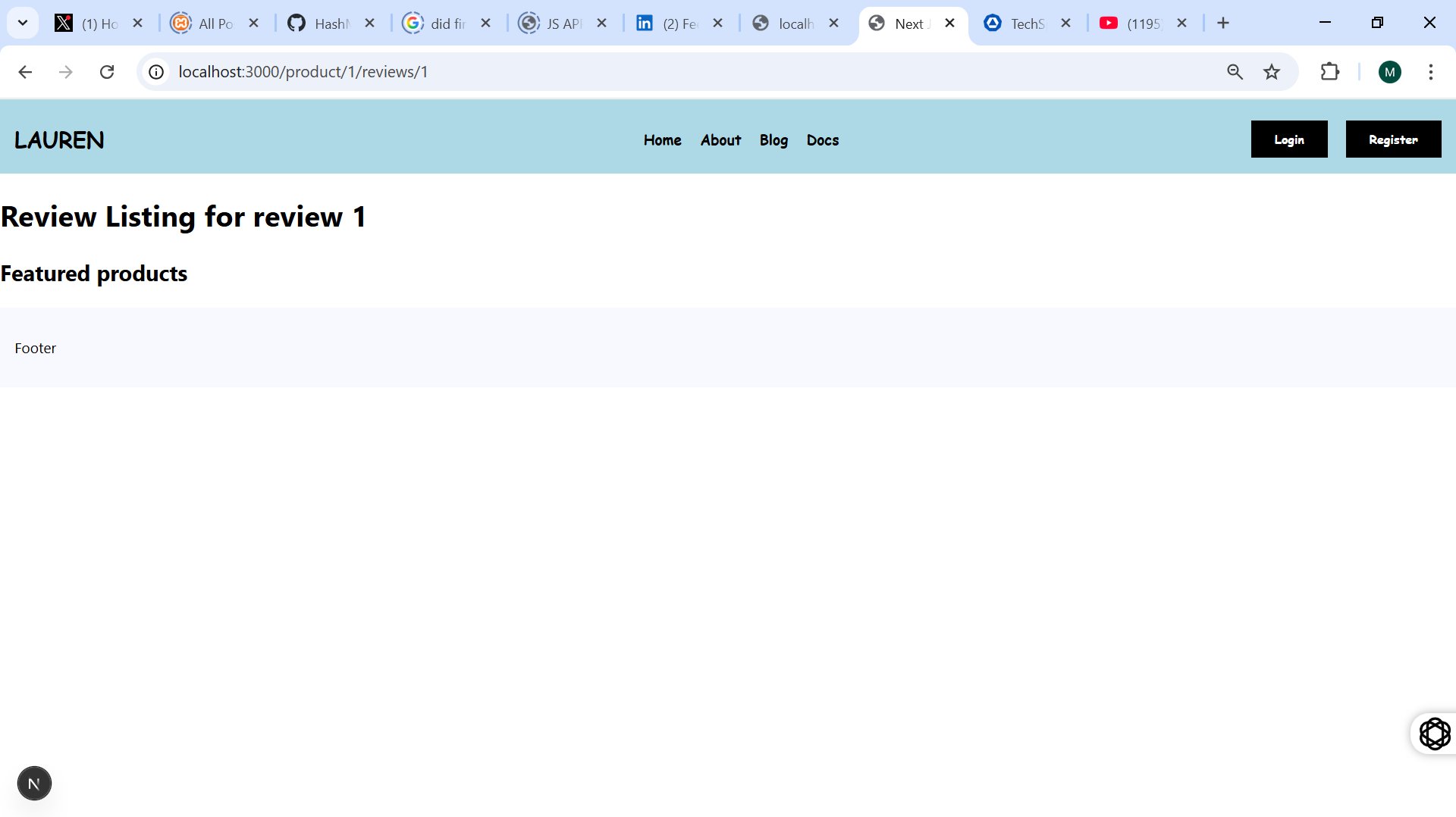The width and height of the screenshot is (1456, 817).
Task: Visit the Blog nav link
Action: coord(773,140)
